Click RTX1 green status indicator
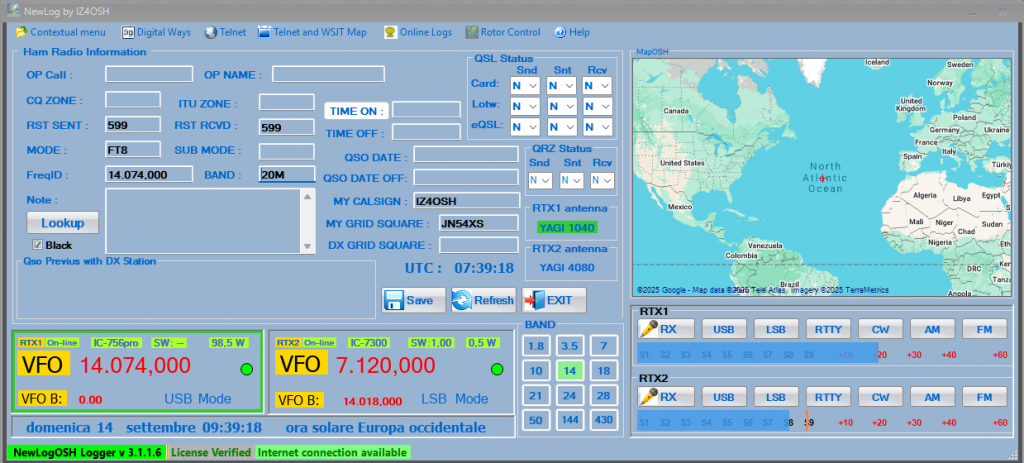 coord(246,369)
